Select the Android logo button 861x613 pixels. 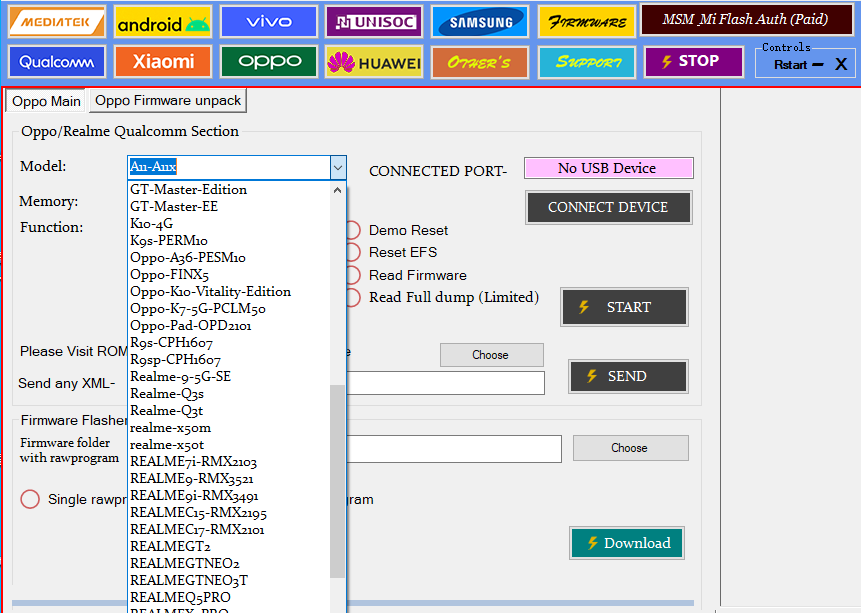pos(162,22)
